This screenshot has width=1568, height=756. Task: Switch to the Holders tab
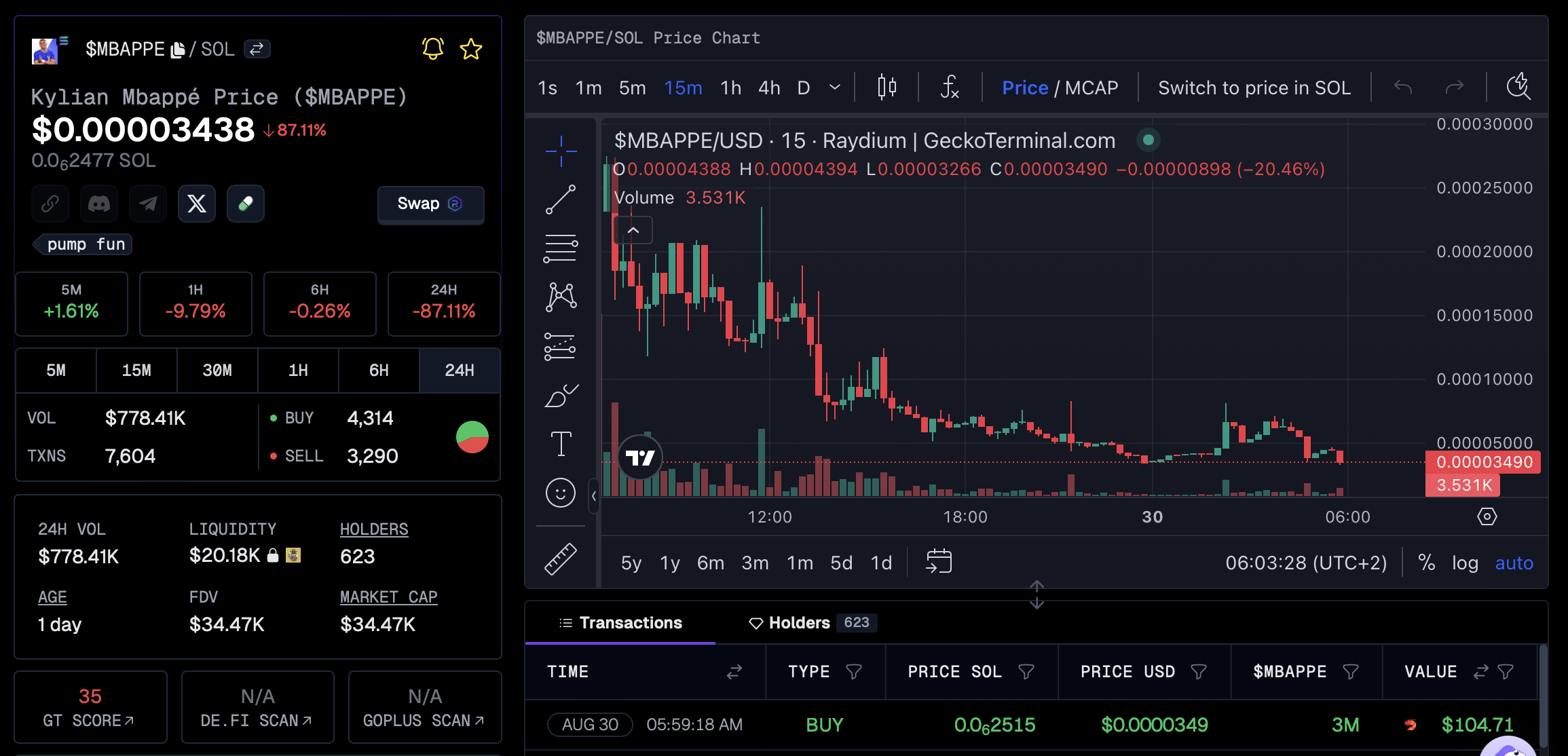[798, 623]
